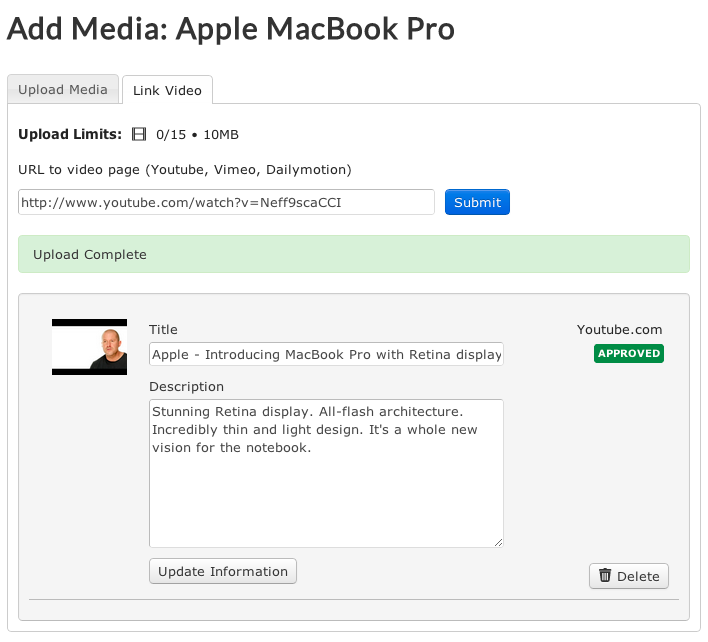Click the Youtube.com source label

coord(619,330)
